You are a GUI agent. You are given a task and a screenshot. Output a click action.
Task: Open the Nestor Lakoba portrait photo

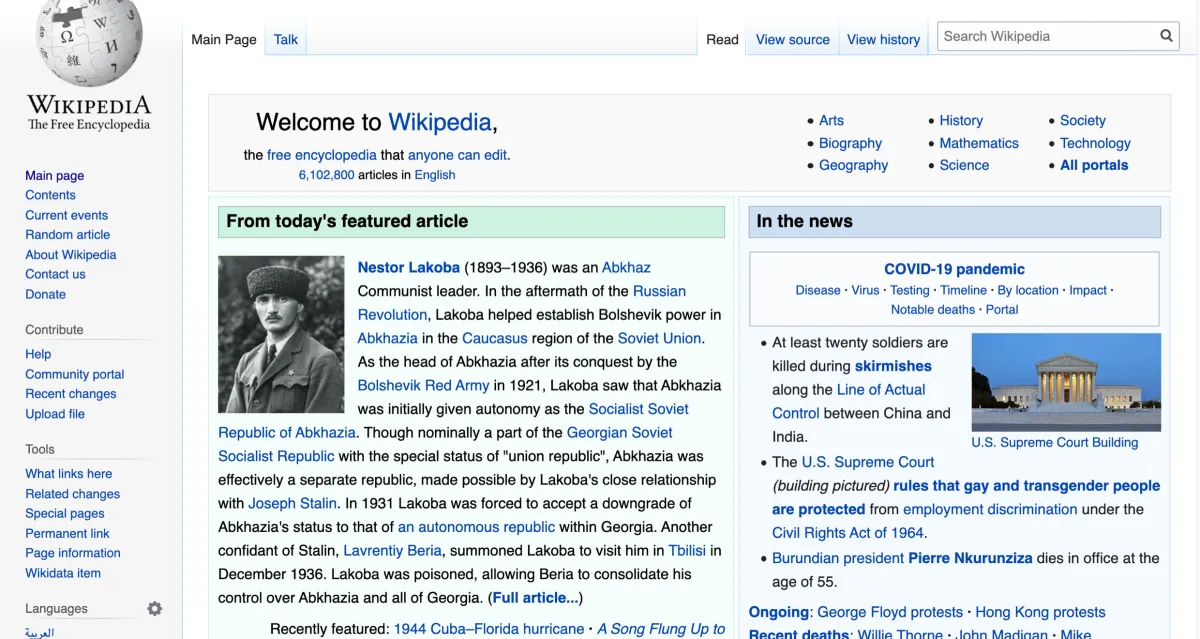pyautogui.click(x=281, y=335)
